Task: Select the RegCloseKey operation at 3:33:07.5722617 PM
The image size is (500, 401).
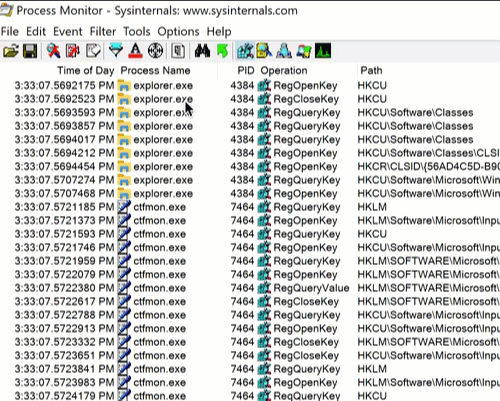Action: pos(306,302)
